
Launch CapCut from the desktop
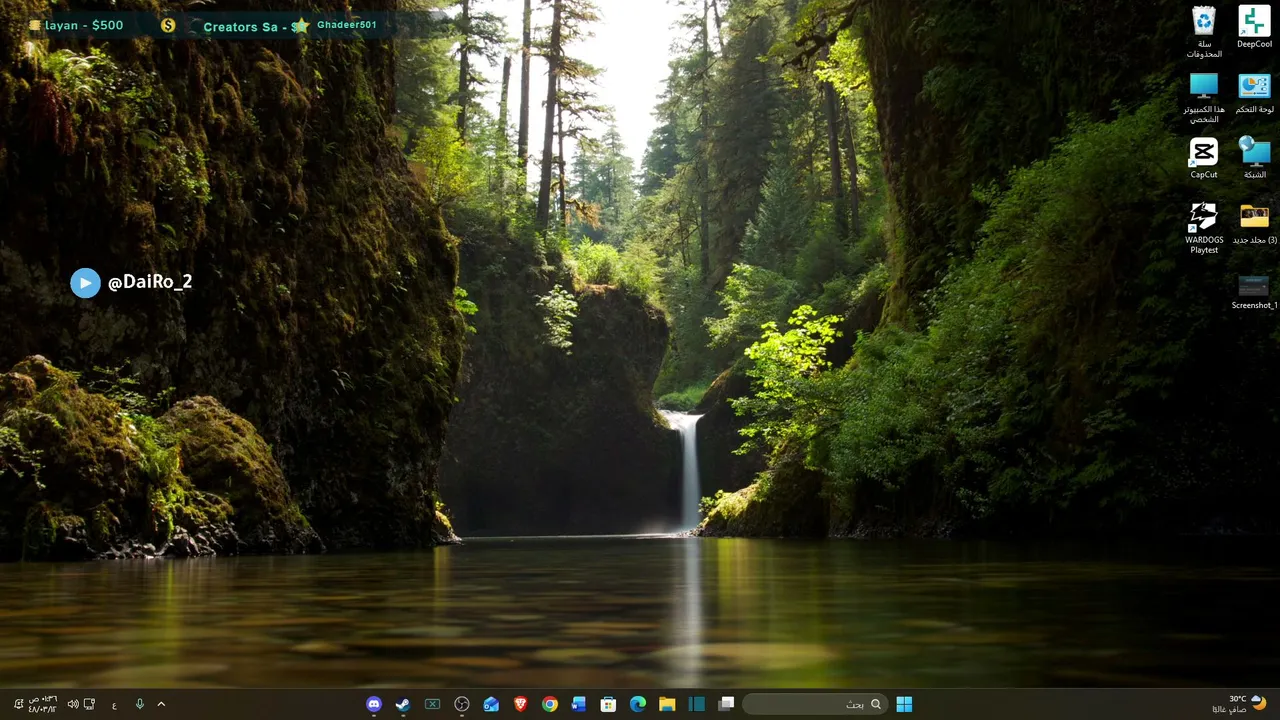1204,158
